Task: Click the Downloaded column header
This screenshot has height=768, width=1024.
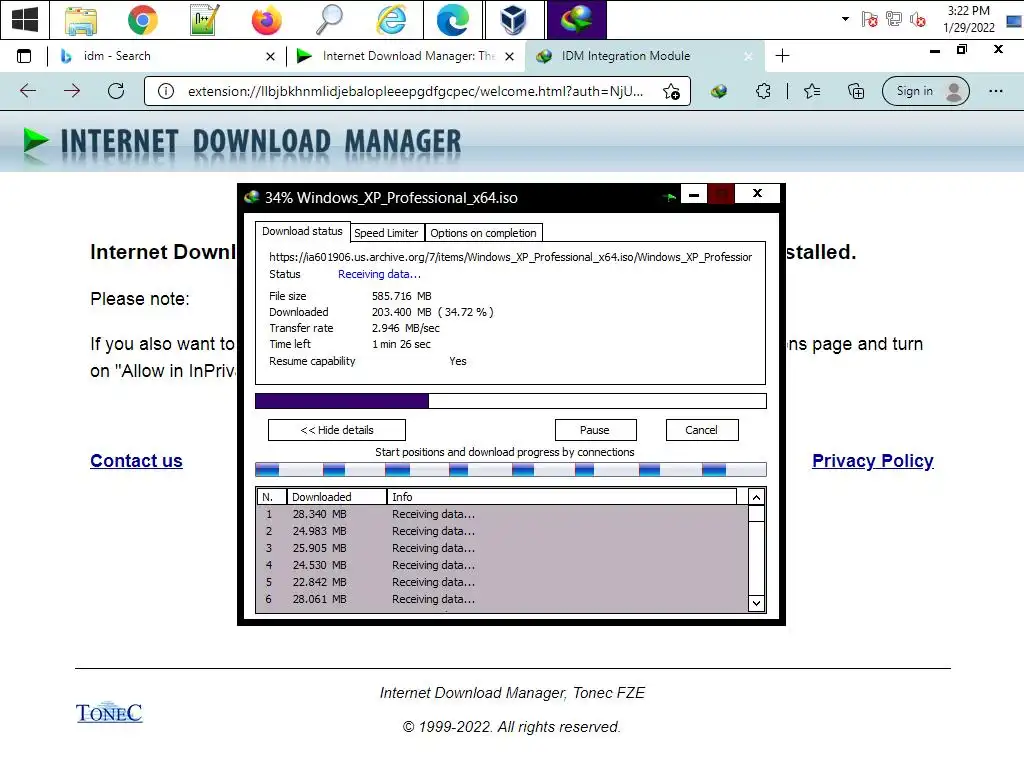Action: click(x=336, y=497)
